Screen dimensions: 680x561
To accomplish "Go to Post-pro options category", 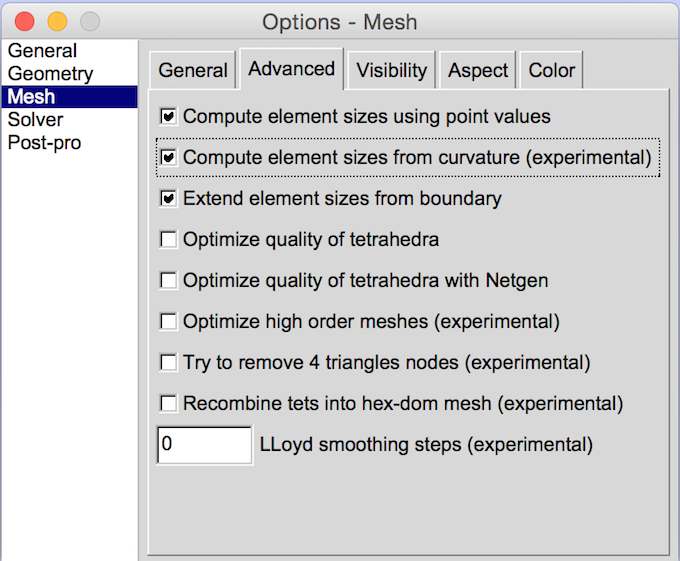I will [x=45, y=143].
